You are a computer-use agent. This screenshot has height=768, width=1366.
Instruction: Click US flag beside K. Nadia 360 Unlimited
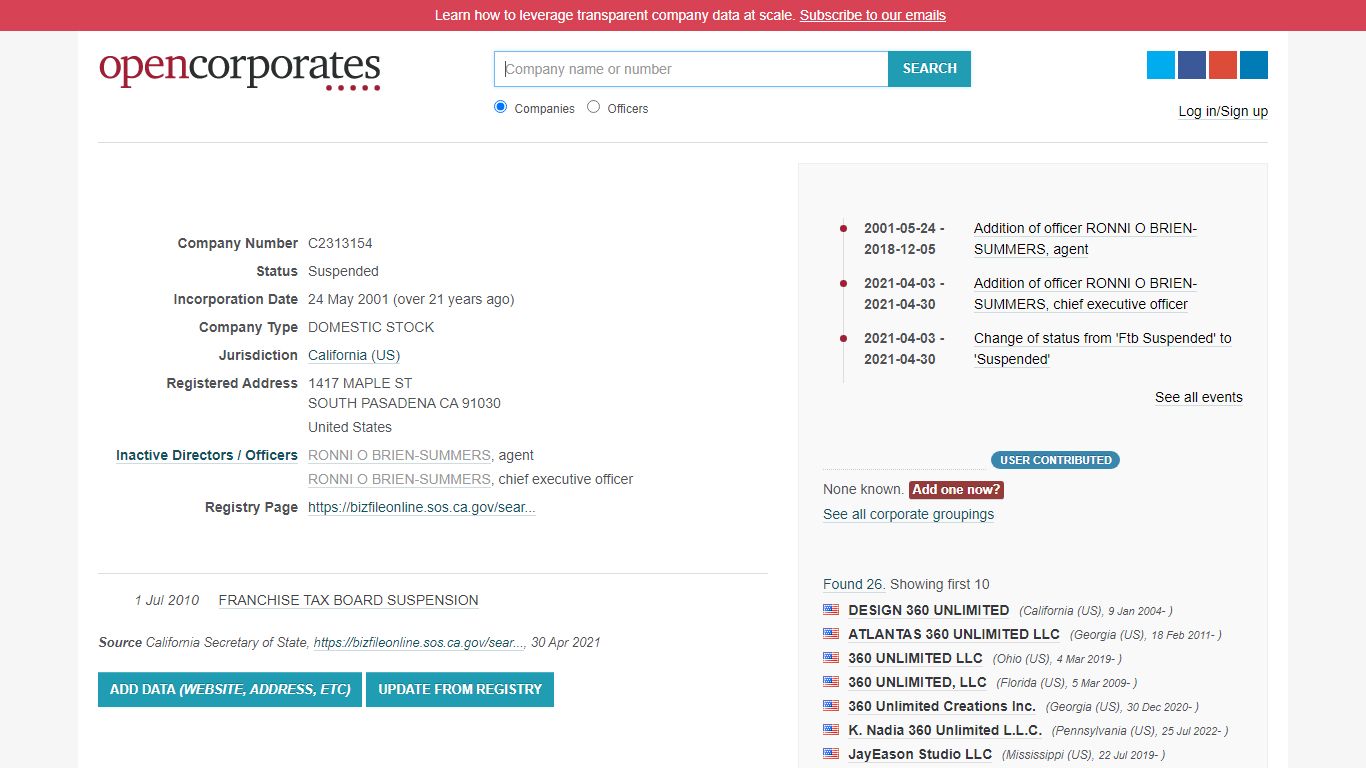pos(831,729)
